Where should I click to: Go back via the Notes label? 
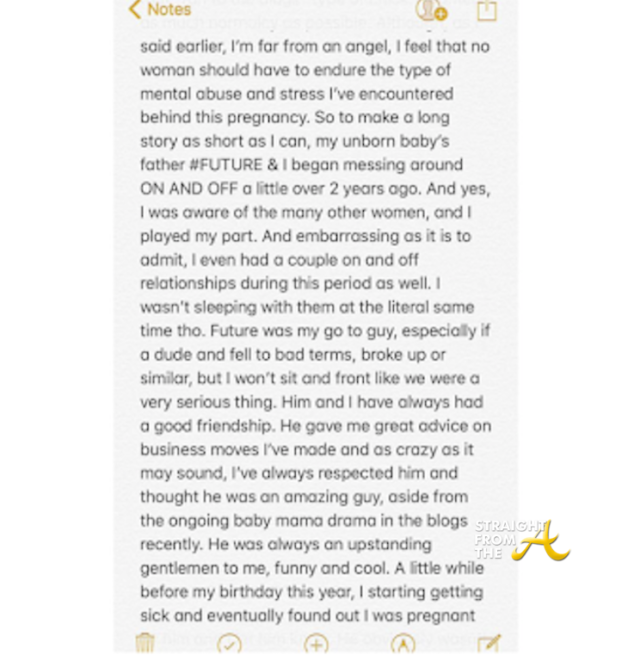[168, 10]
